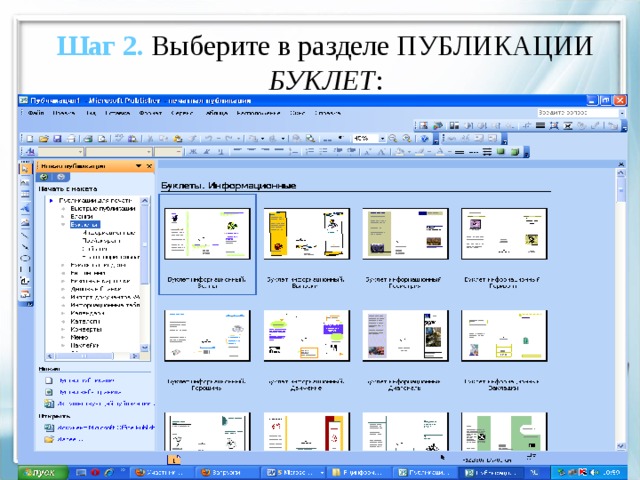Click the second link under Новая with the web page icon
Screen dimensions: 640x480
[90, 392]
